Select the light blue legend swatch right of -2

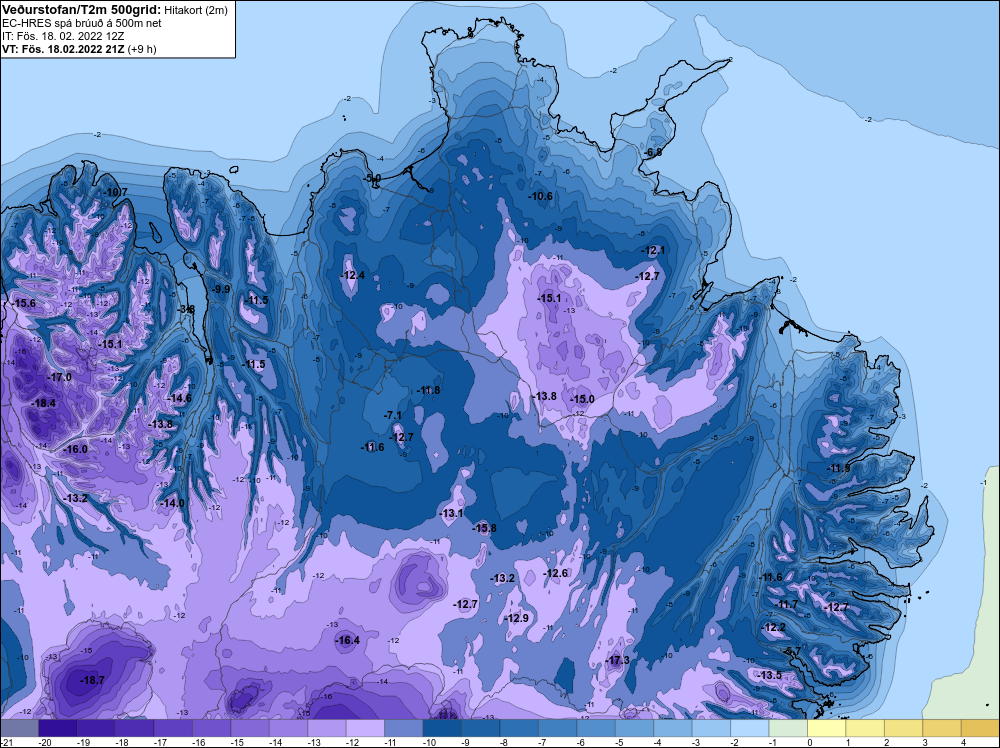tap(750, 728)
